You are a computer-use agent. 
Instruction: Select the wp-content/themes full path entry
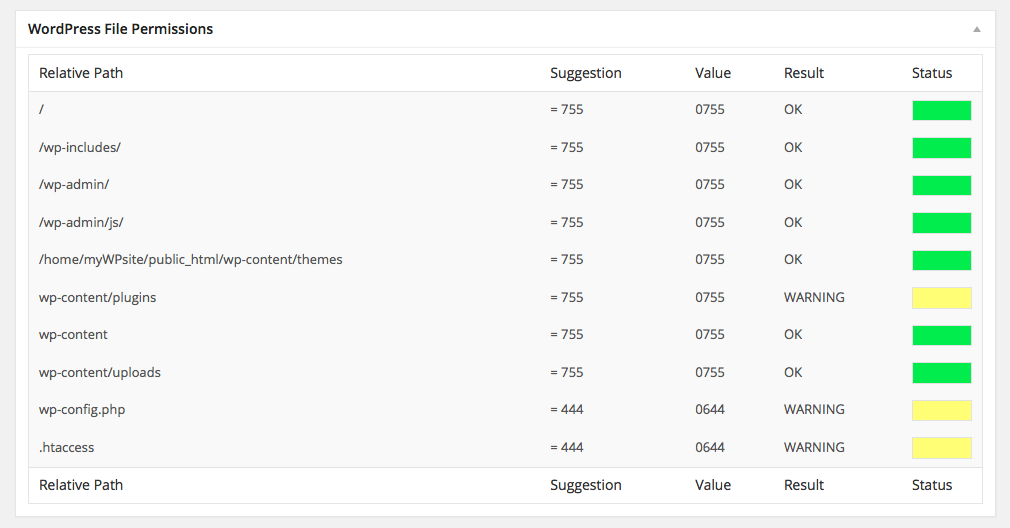click(191, 259)
